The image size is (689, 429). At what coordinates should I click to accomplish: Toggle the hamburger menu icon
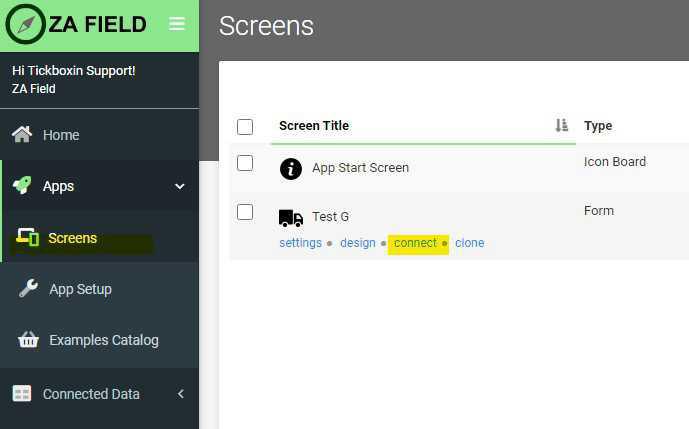click(x=177, y=24)
